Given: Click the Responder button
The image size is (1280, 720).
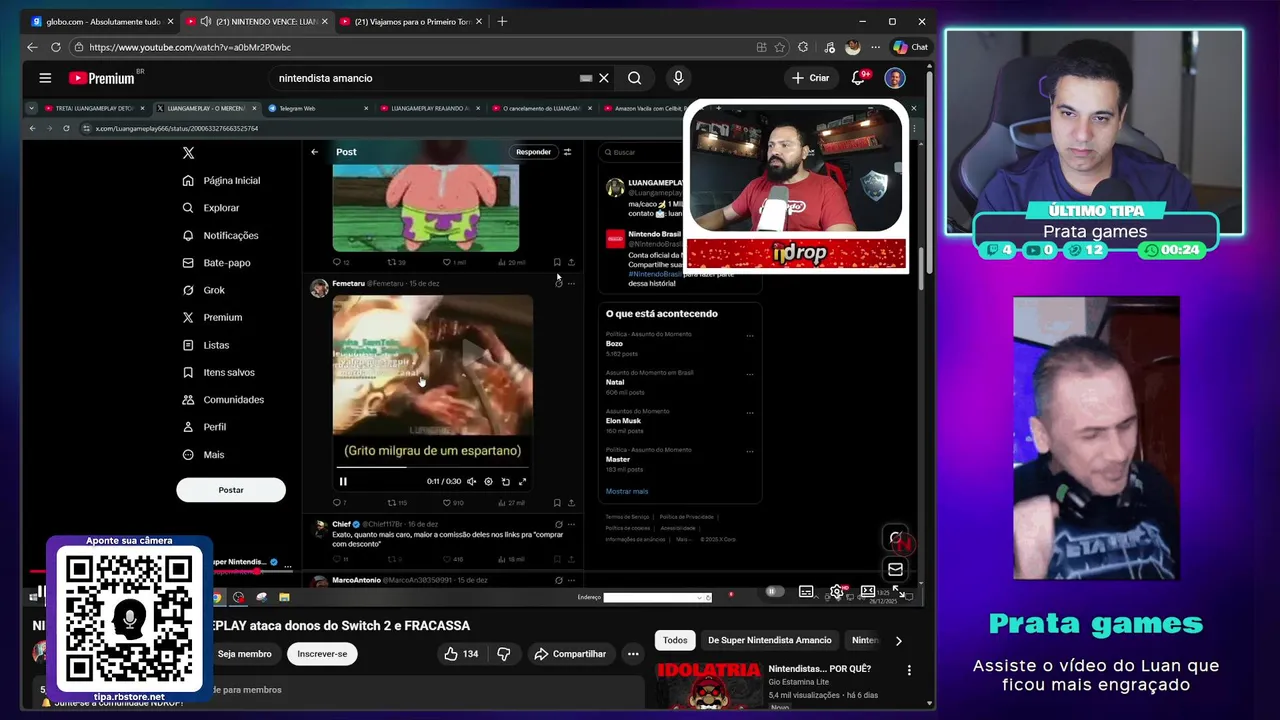Looking at the screenshot, I should tap(533, 152).
